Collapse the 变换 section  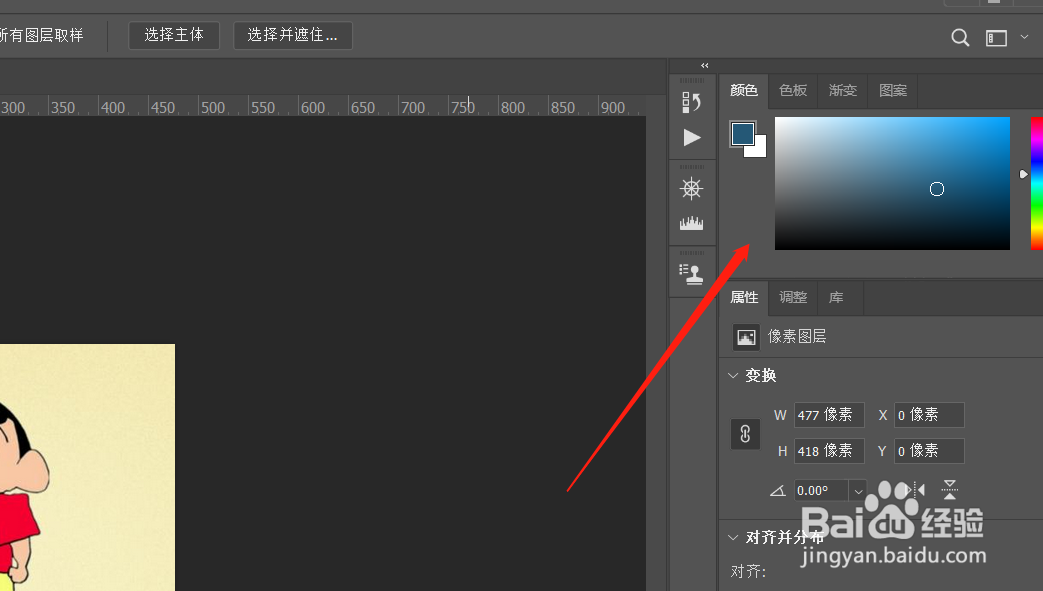tap(733, 375)
